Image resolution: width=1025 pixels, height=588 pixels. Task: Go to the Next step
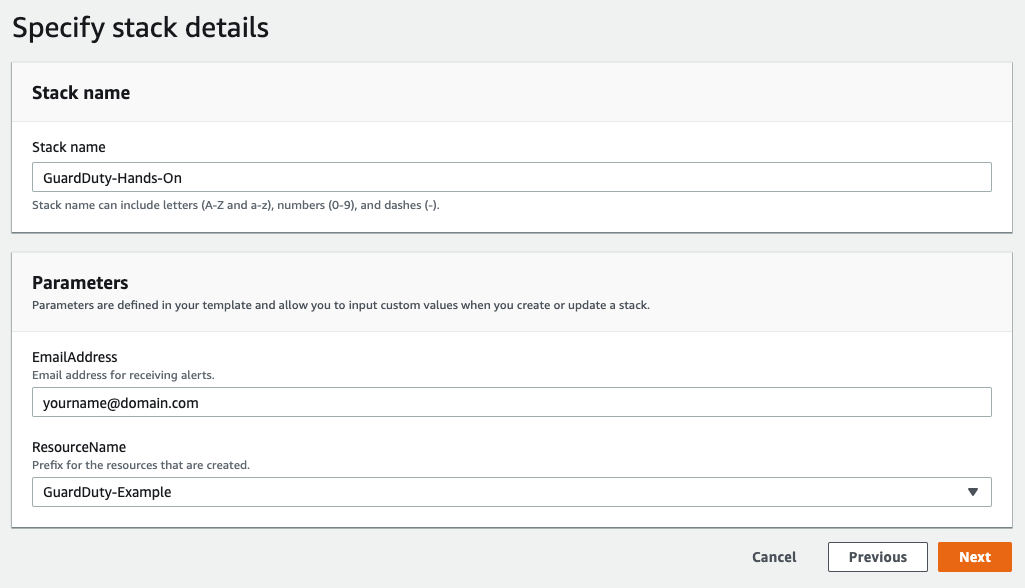coord(975,557)
